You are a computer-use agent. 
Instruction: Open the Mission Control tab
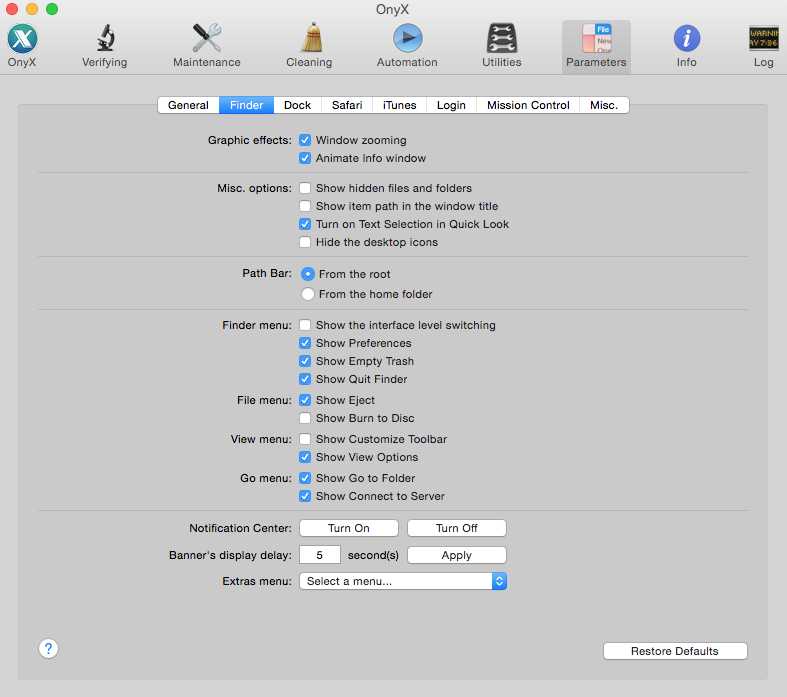coord(528,105)
